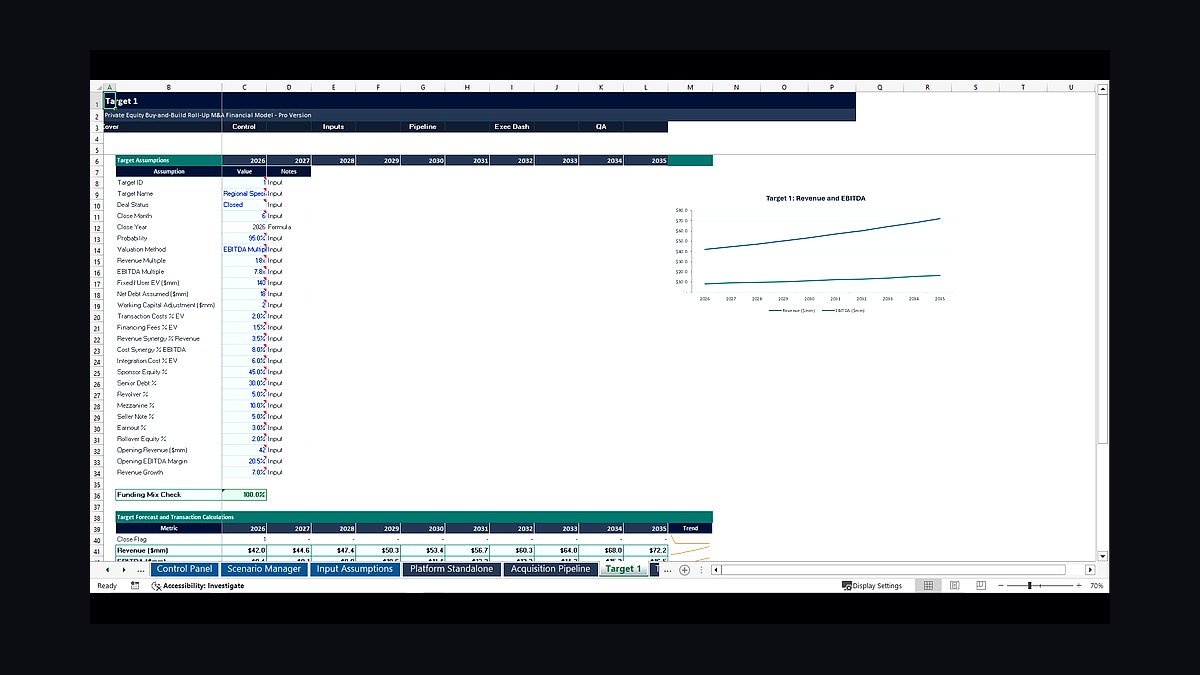Select the Acquisition Pipeline sheet tab
Screen dimensions: 1200x675
coord(550,569)
